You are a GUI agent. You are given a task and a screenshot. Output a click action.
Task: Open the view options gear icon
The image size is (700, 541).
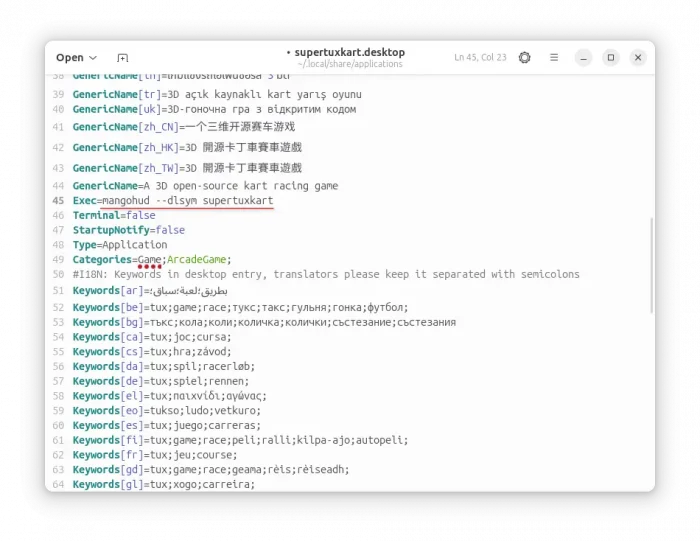click(x=525, y=58)
